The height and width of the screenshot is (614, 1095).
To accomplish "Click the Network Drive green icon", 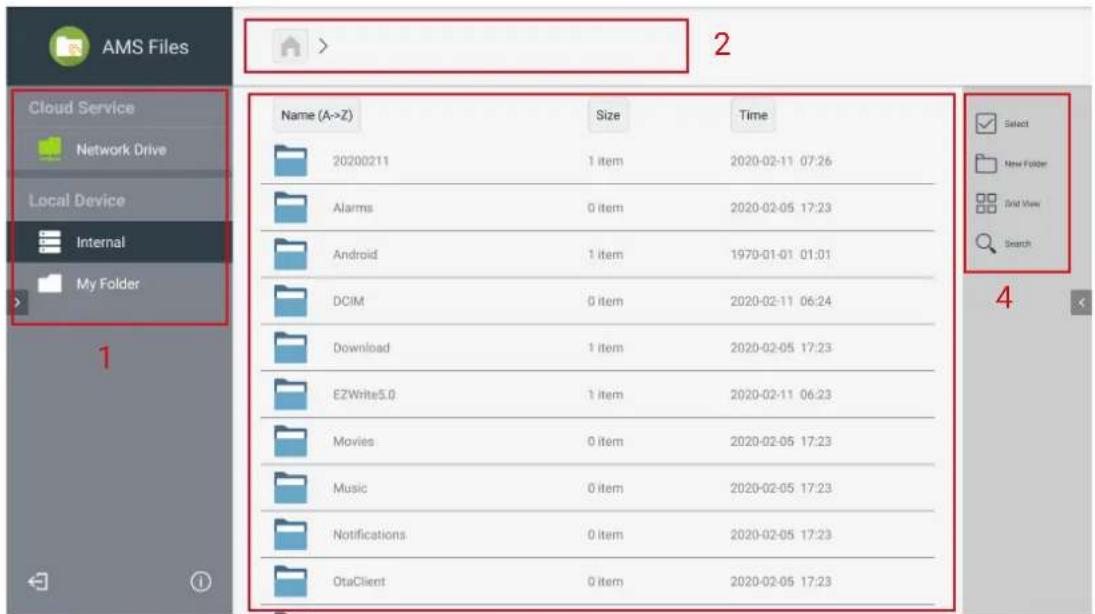I will point(50,149).
